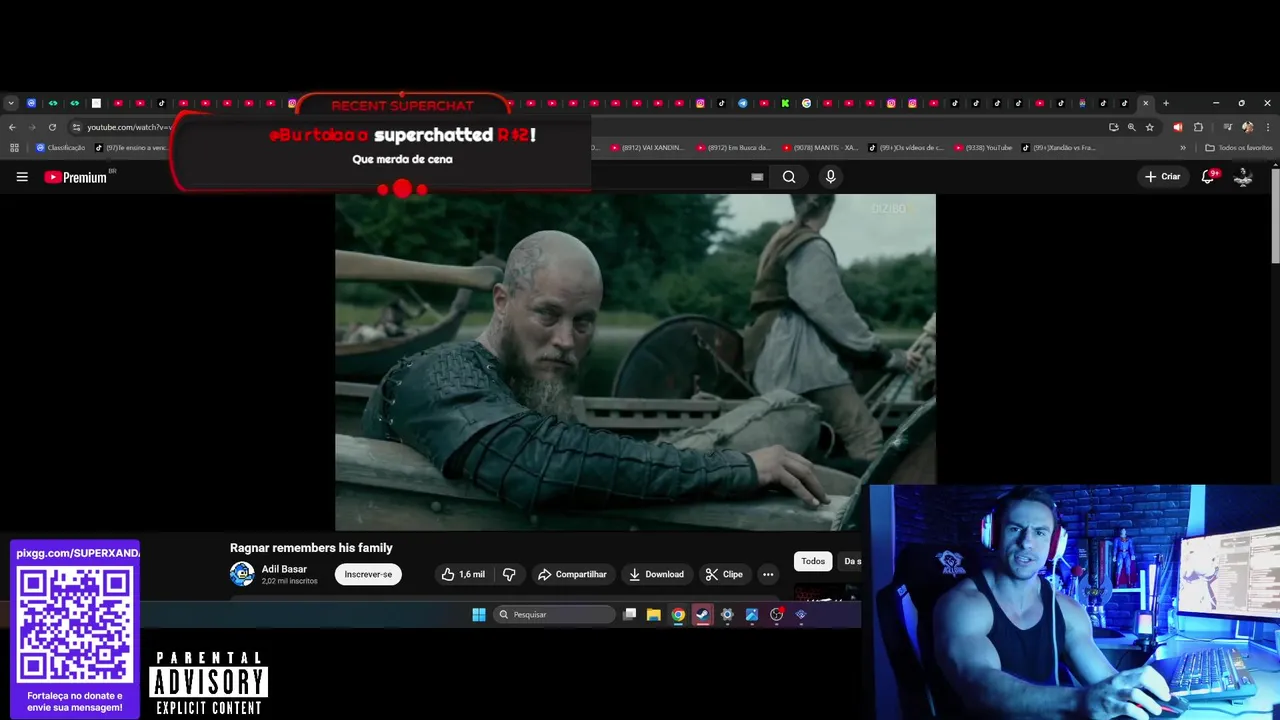1280x720 pixels.
Task: Open Task View in the taskbar
Action: 629,615
